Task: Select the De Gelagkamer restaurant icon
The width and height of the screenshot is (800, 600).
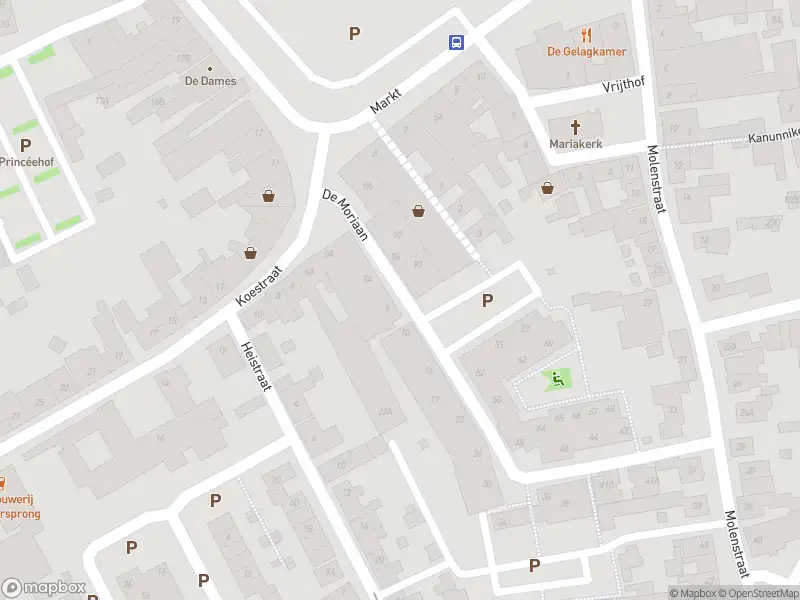Action: [586, 36]
